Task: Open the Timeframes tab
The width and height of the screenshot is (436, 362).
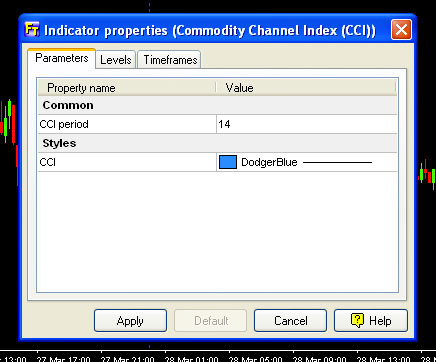Action: coord(170,60)
